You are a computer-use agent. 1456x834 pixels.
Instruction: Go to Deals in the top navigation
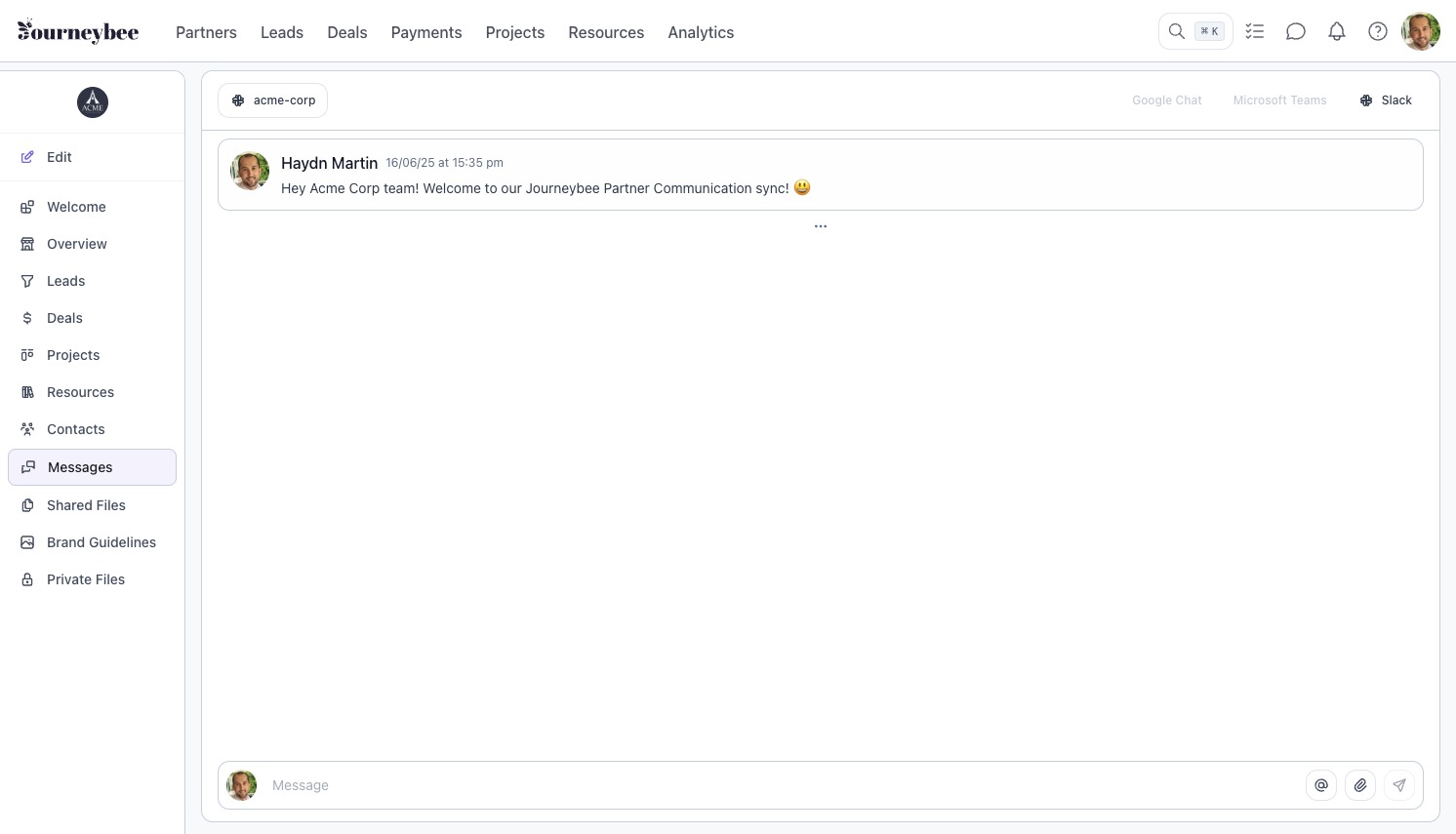click(347, 32)
